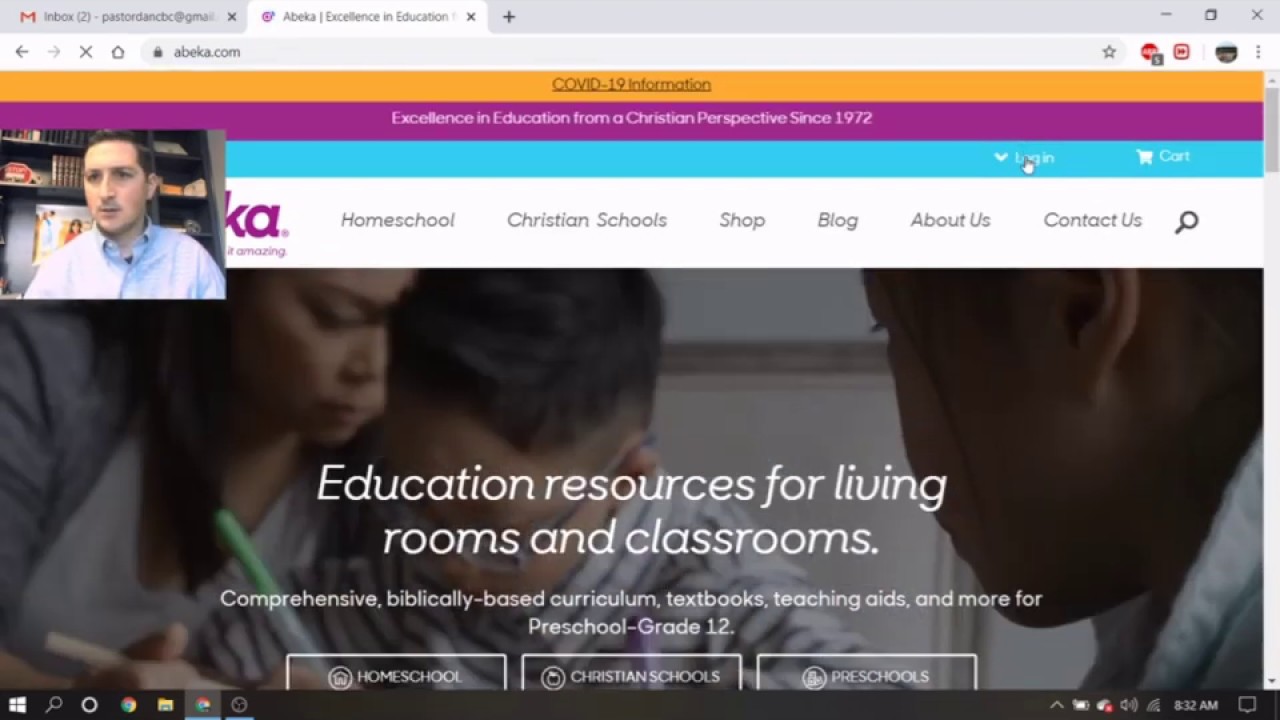Stop loading the page with X button
Viewport: 1280px width, 720px height.
[86, 52]
